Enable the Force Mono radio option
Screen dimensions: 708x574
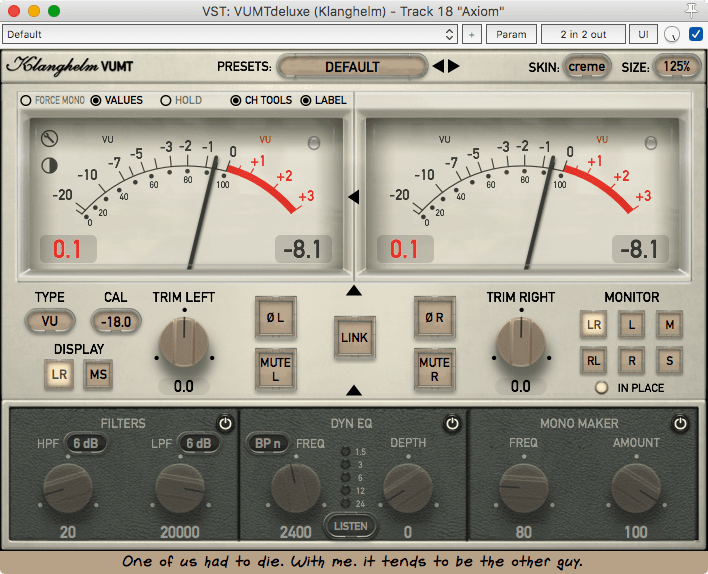26,101
